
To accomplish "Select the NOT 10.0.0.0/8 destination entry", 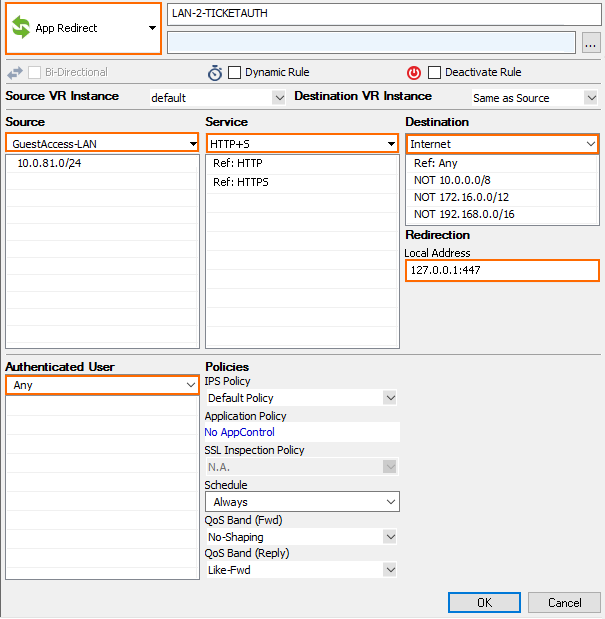I will click(502, 180).
